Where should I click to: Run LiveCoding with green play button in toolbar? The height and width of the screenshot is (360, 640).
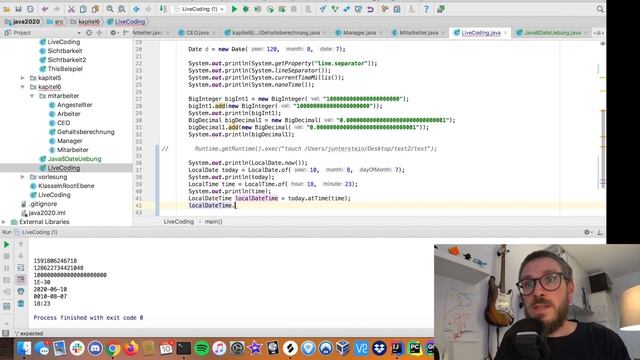coord(234,9)
